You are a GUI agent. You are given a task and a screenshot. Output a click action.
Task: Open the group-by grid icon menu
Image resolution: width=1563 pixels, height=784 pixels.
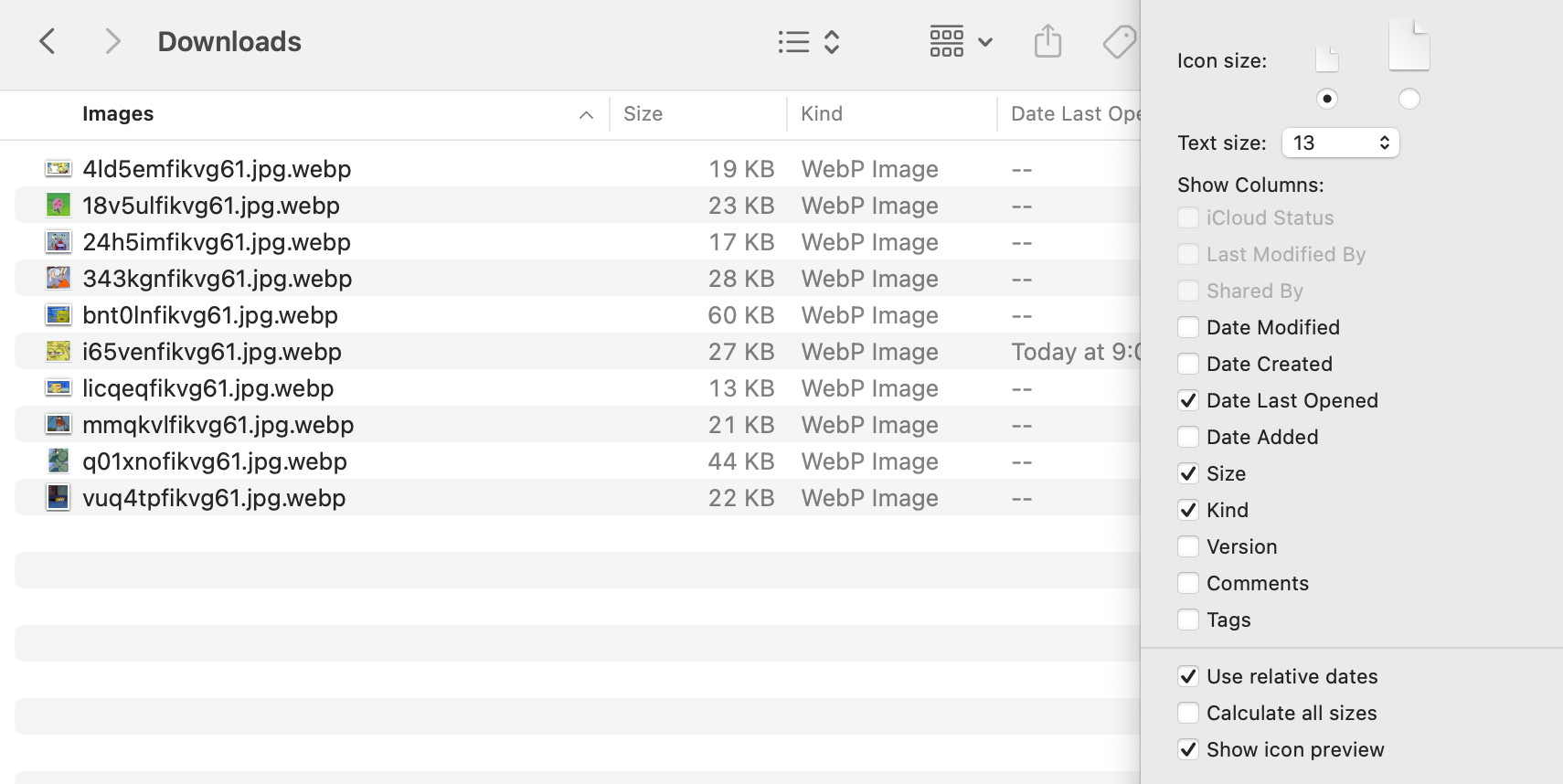[x=947, y=41]
